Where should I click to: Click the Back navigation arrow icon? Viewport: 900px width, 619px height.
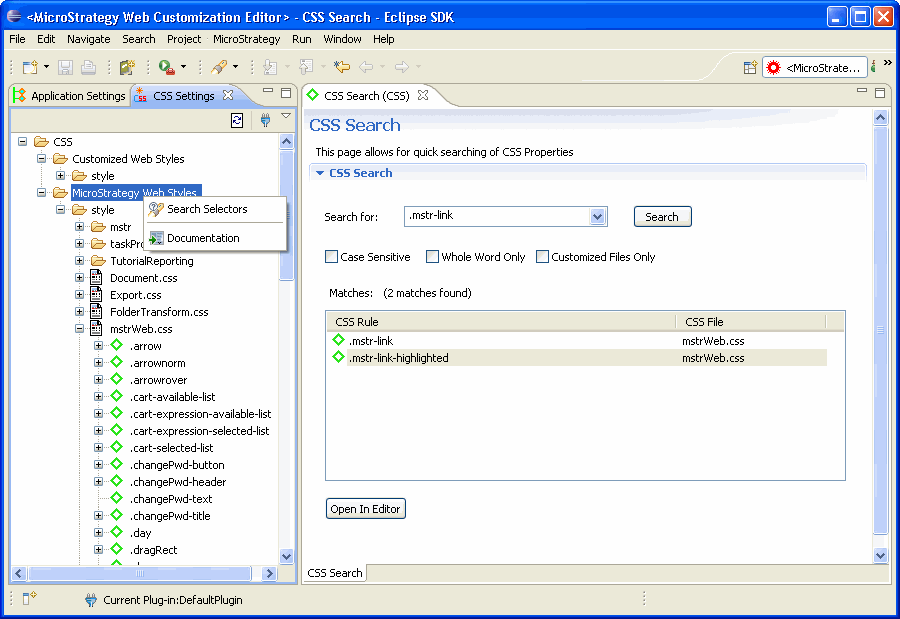point(366,67)
